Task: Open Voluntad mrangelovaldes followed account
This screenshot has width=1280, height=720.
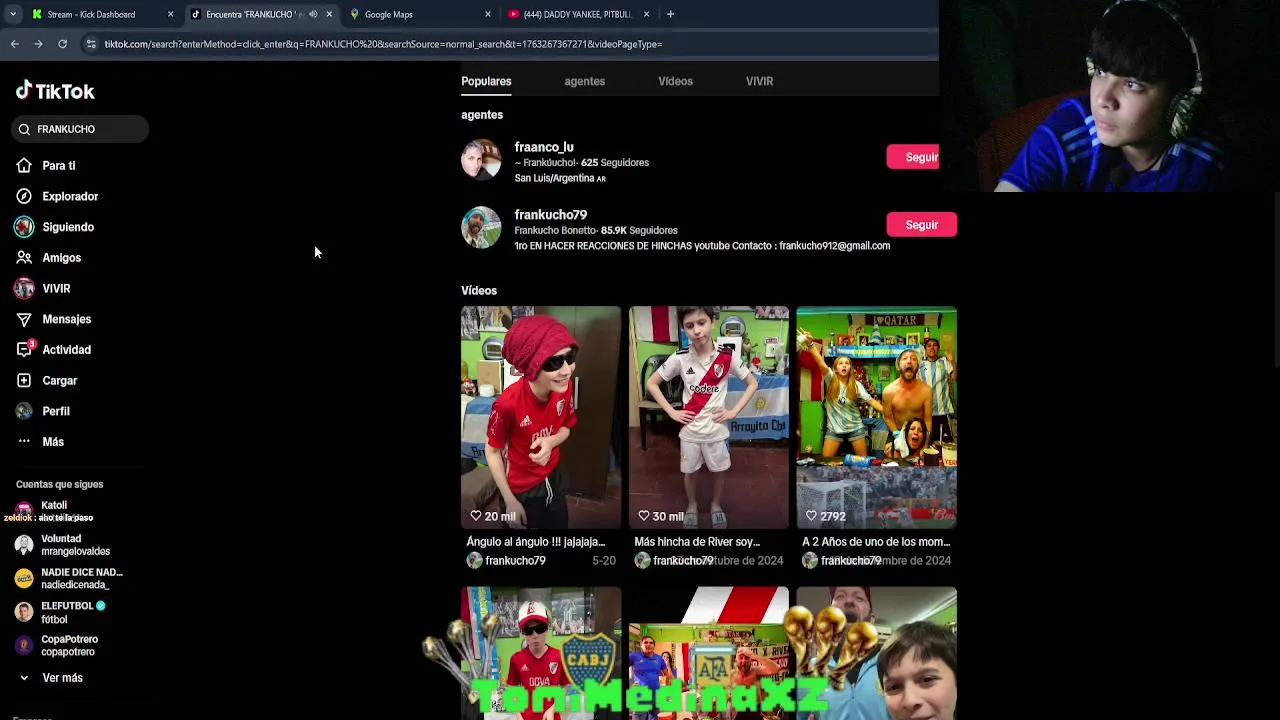Action: coord(62,544)
